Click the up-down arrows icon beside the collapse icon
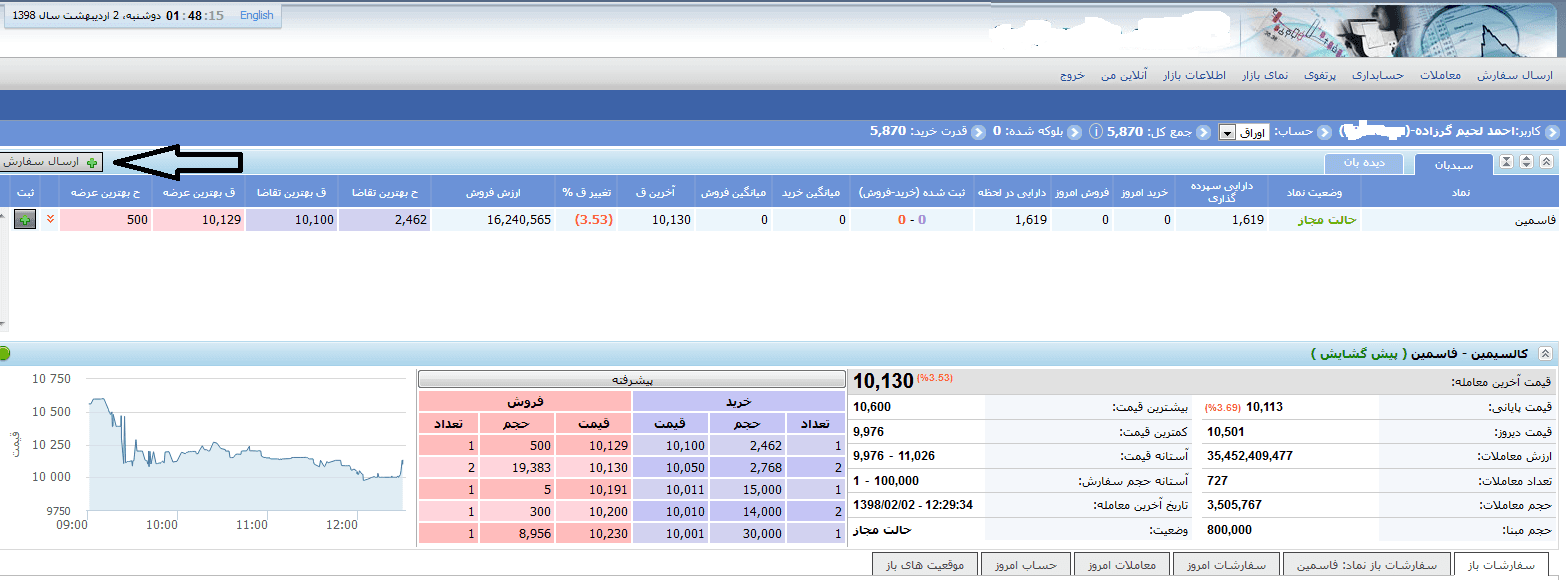The image size is (1566, 580). tap(1527, 161)
